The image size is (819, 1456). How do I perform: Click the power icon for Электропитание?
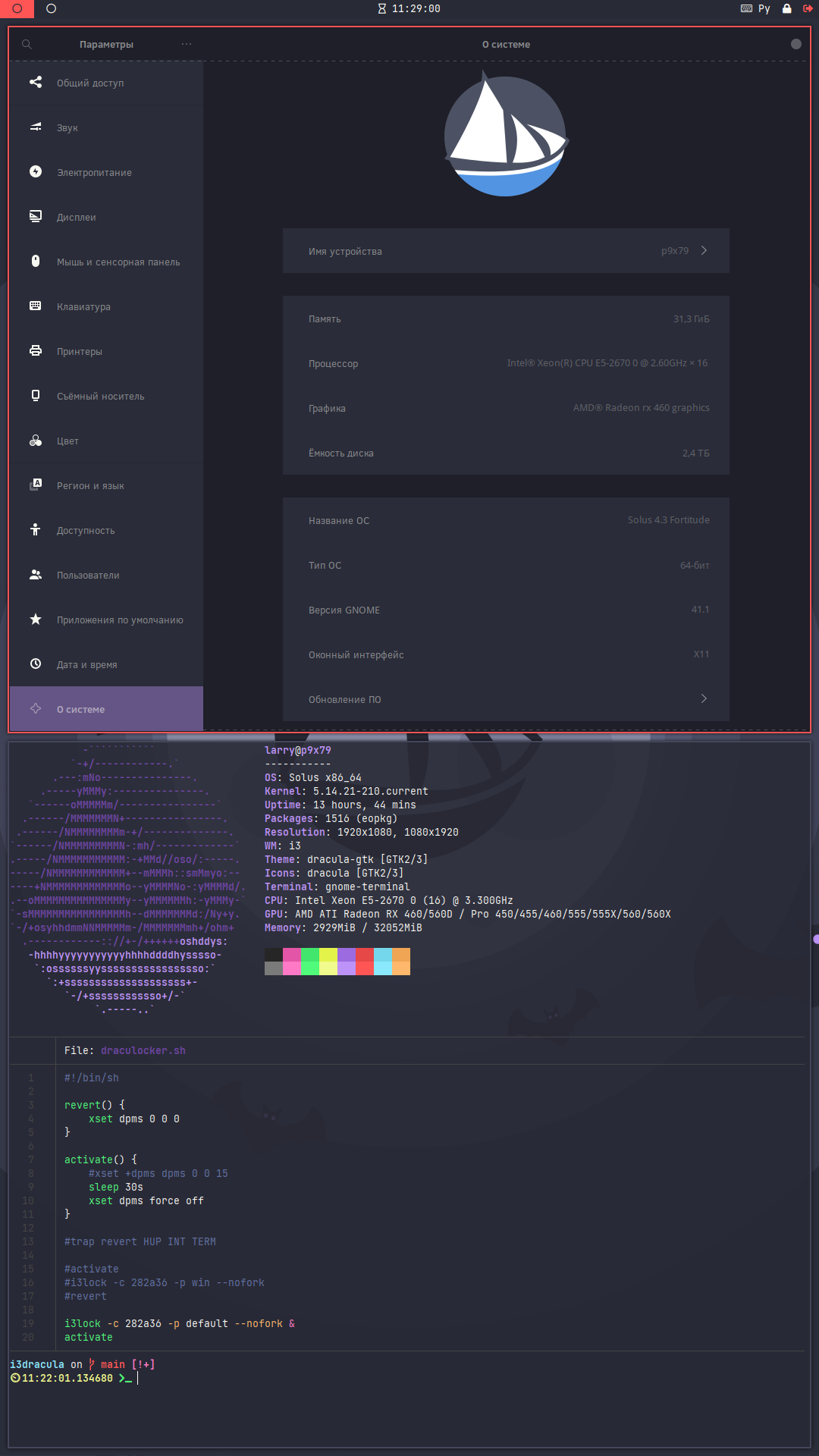click(36, 171)
